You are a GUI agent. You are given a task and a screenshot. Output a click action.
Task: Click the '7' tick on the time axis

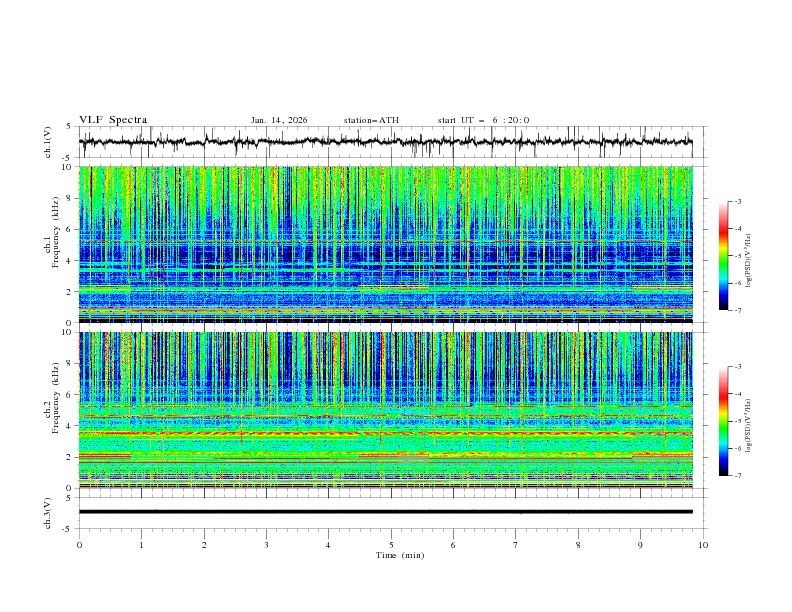tap(516, 545)
